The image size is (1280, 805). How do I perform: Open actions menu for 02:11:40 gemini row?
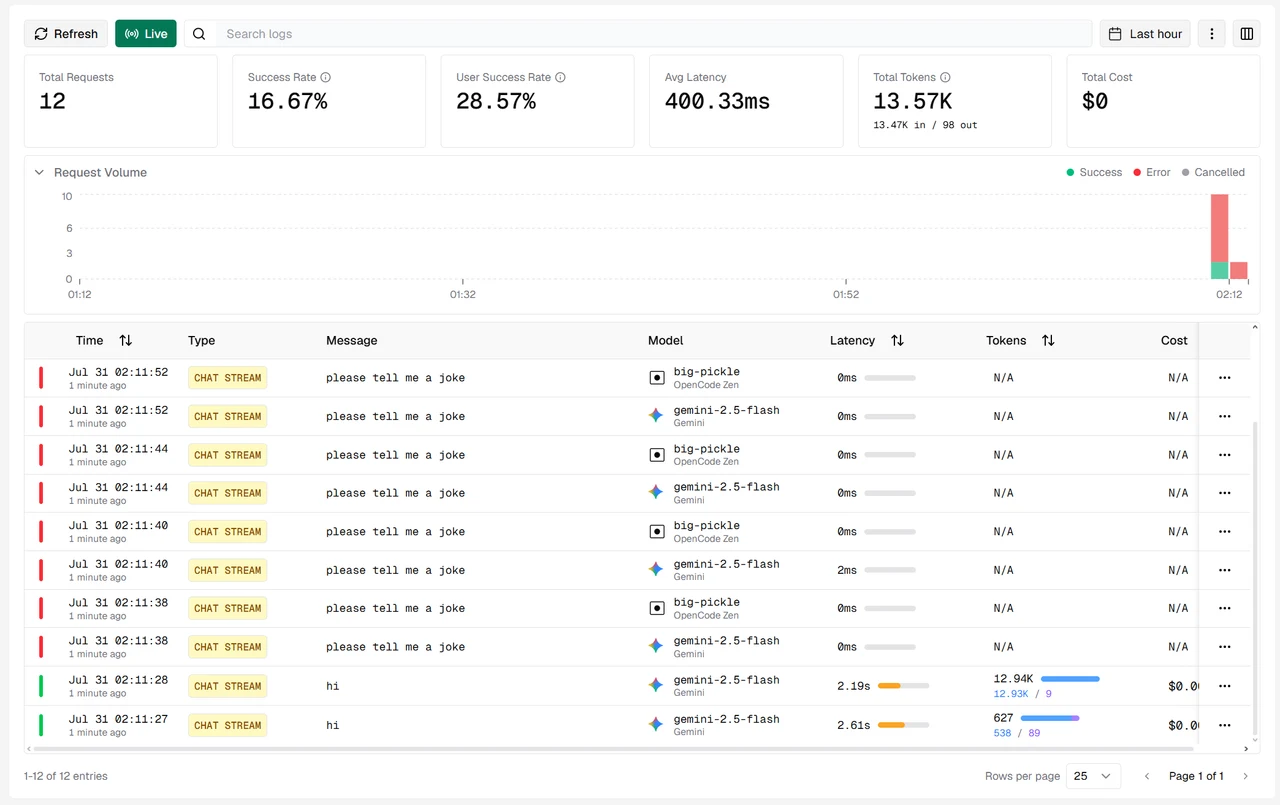click(1224, 570)
